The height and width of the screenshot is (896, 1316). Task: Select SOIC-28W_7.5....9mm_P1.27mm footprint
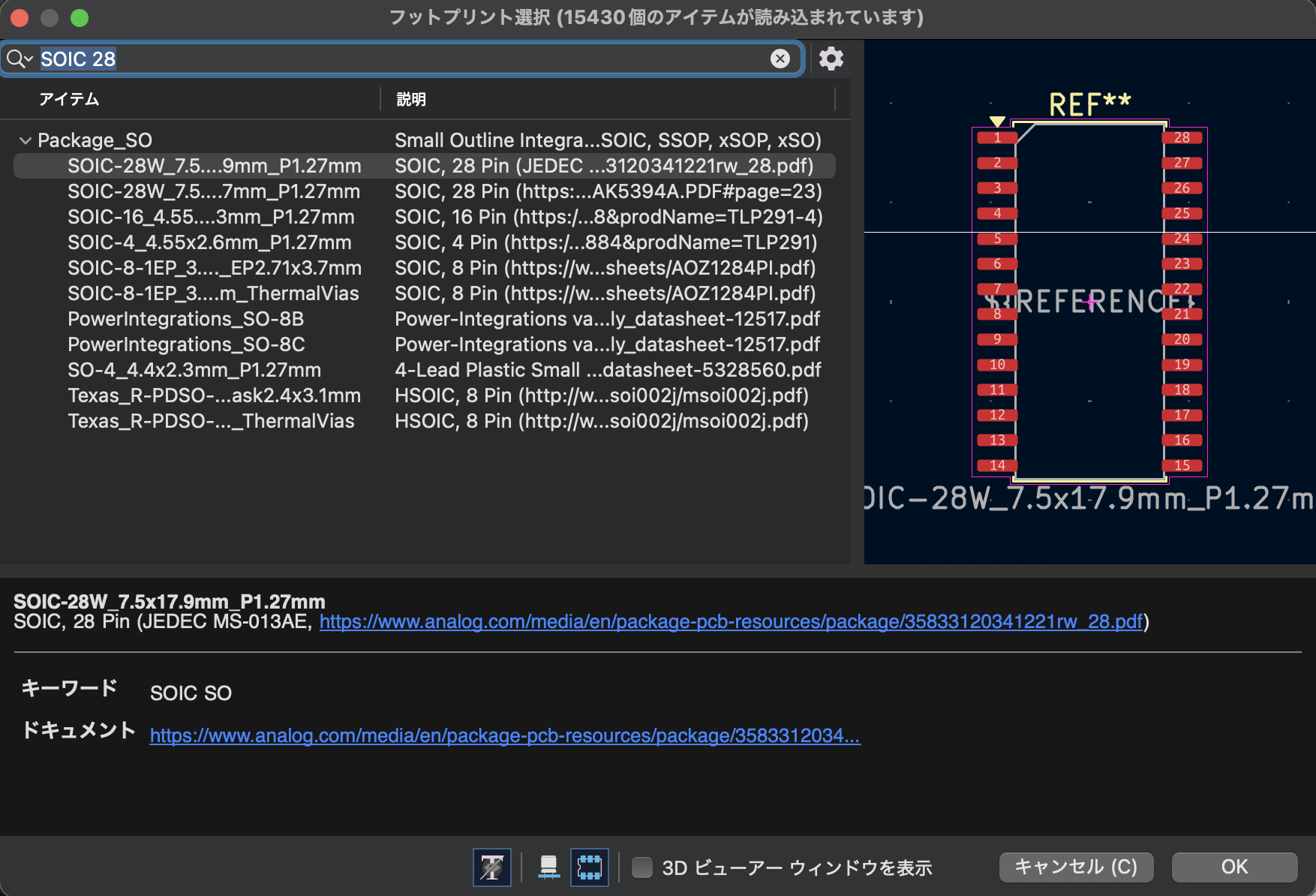(215, 166)
